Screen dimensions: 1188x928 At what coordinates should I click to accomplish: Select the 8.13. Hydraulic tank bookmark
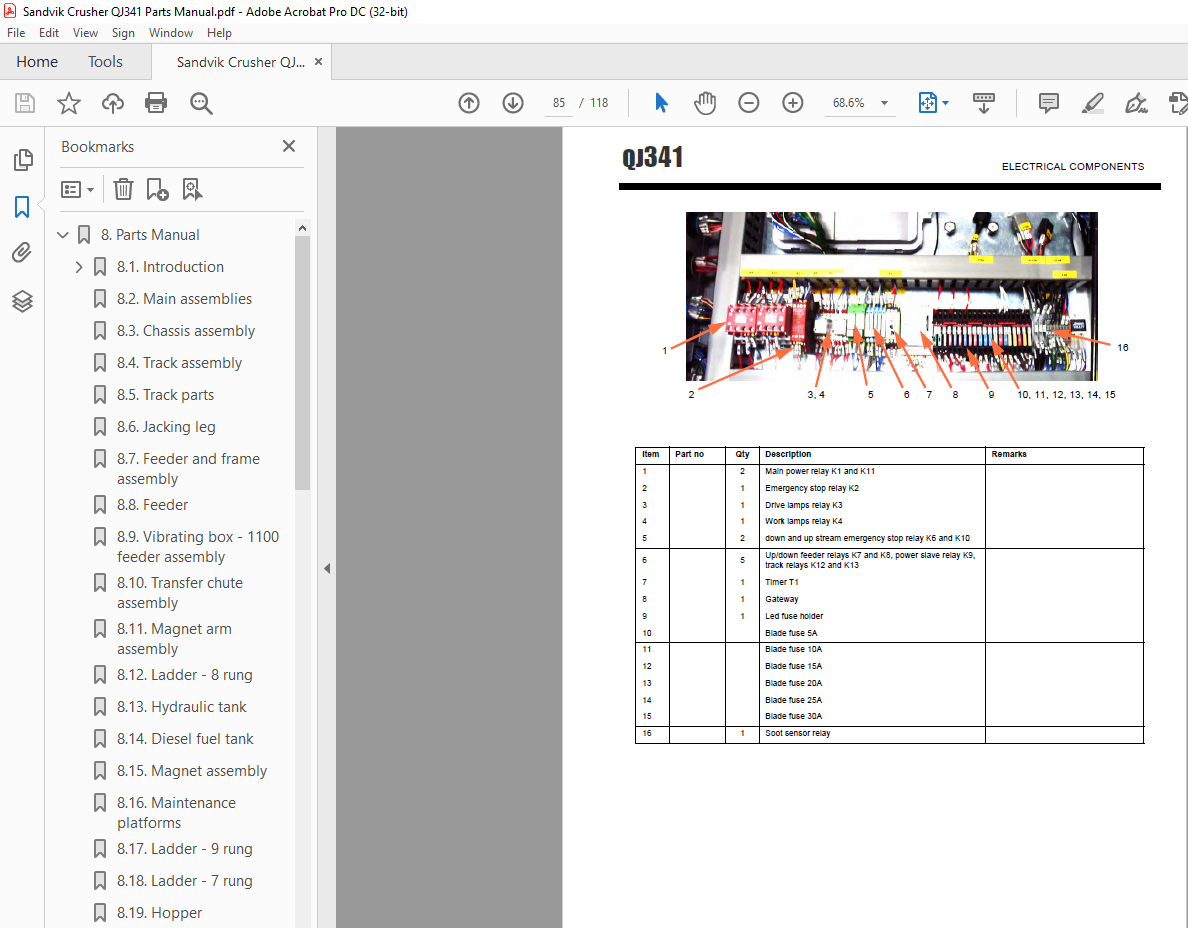point(181,707)
